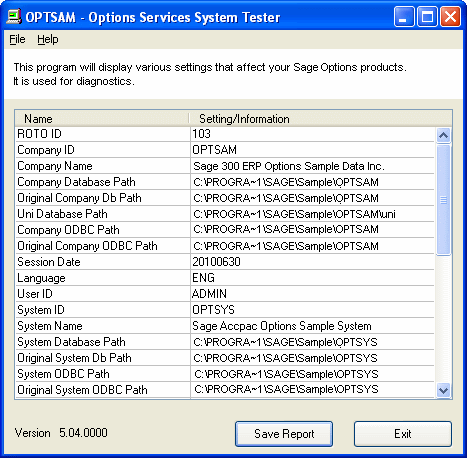Click the Save Report button

tap(284, 434)
